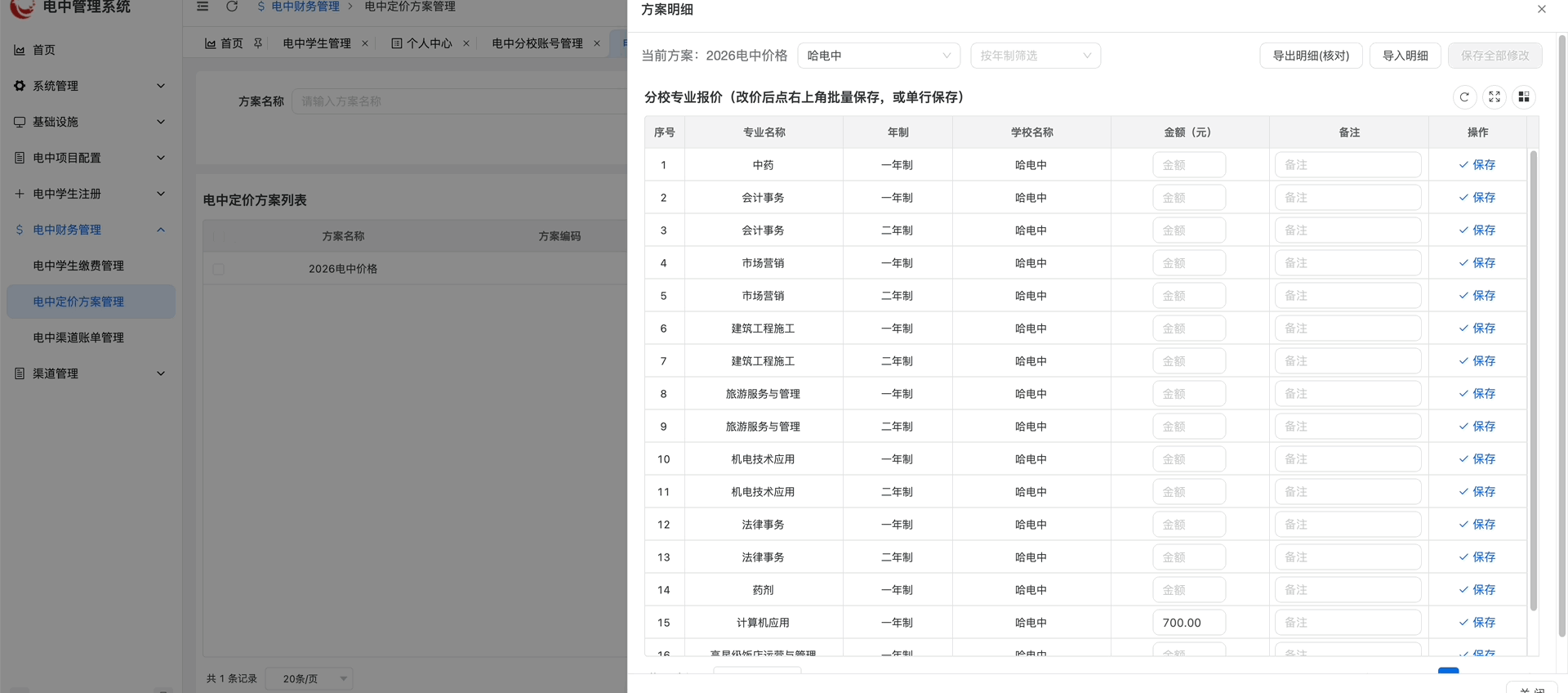Open the 20条/页 page size dropdown
This screenshot has width=1568, height=693.
310,679
